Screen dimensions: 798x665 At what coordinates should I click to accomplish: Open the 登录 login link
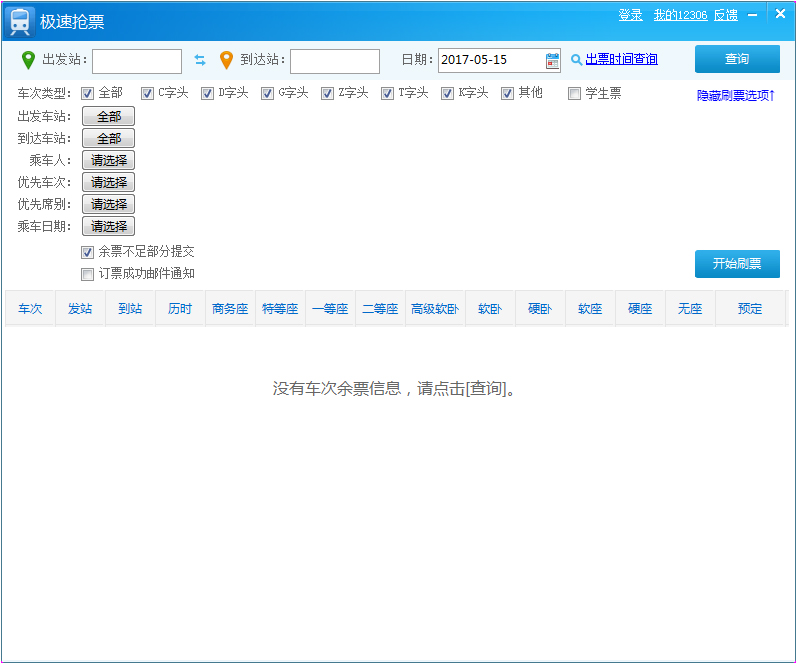631,15
